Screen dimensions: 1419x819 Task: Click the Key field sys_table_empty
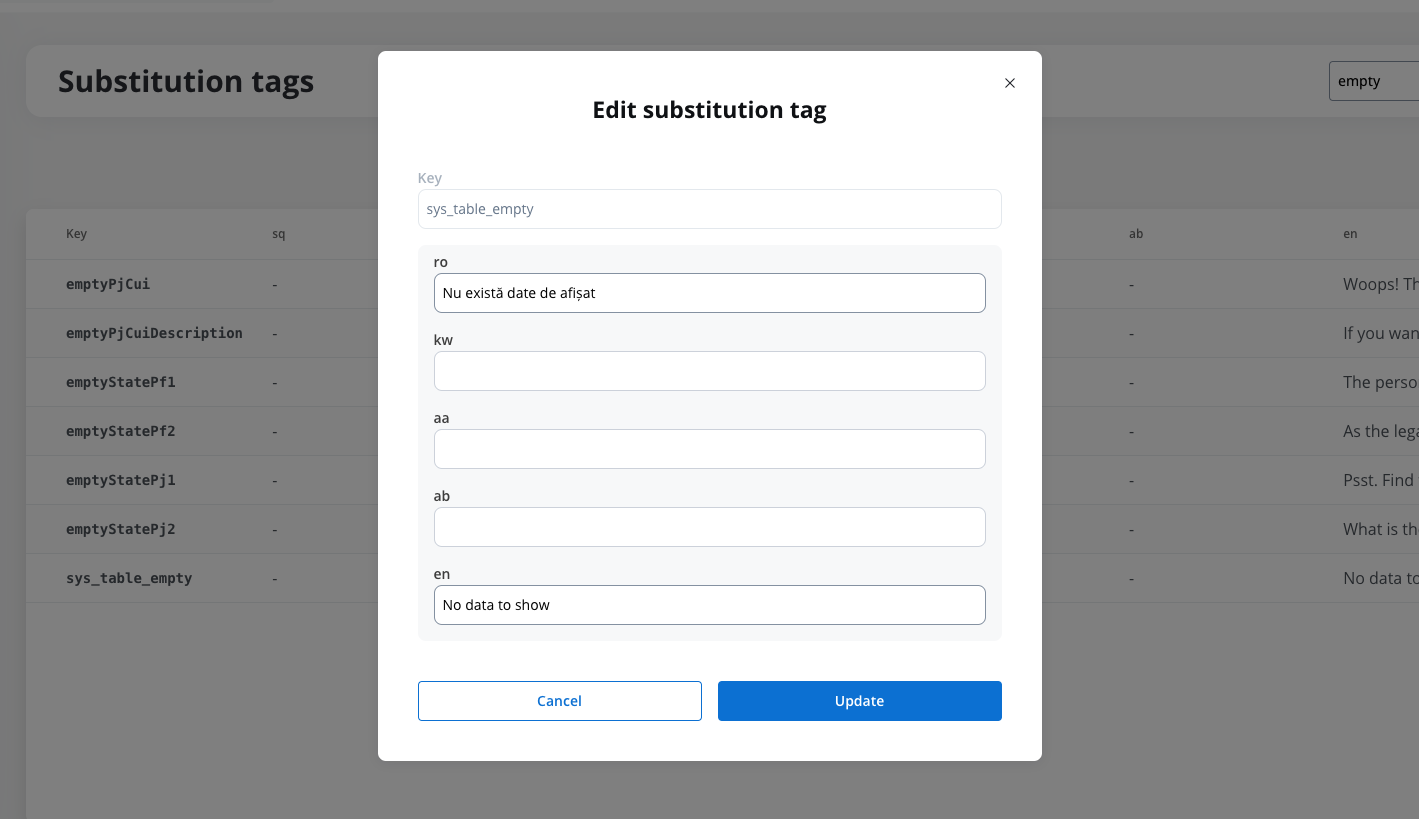point(710,209)
